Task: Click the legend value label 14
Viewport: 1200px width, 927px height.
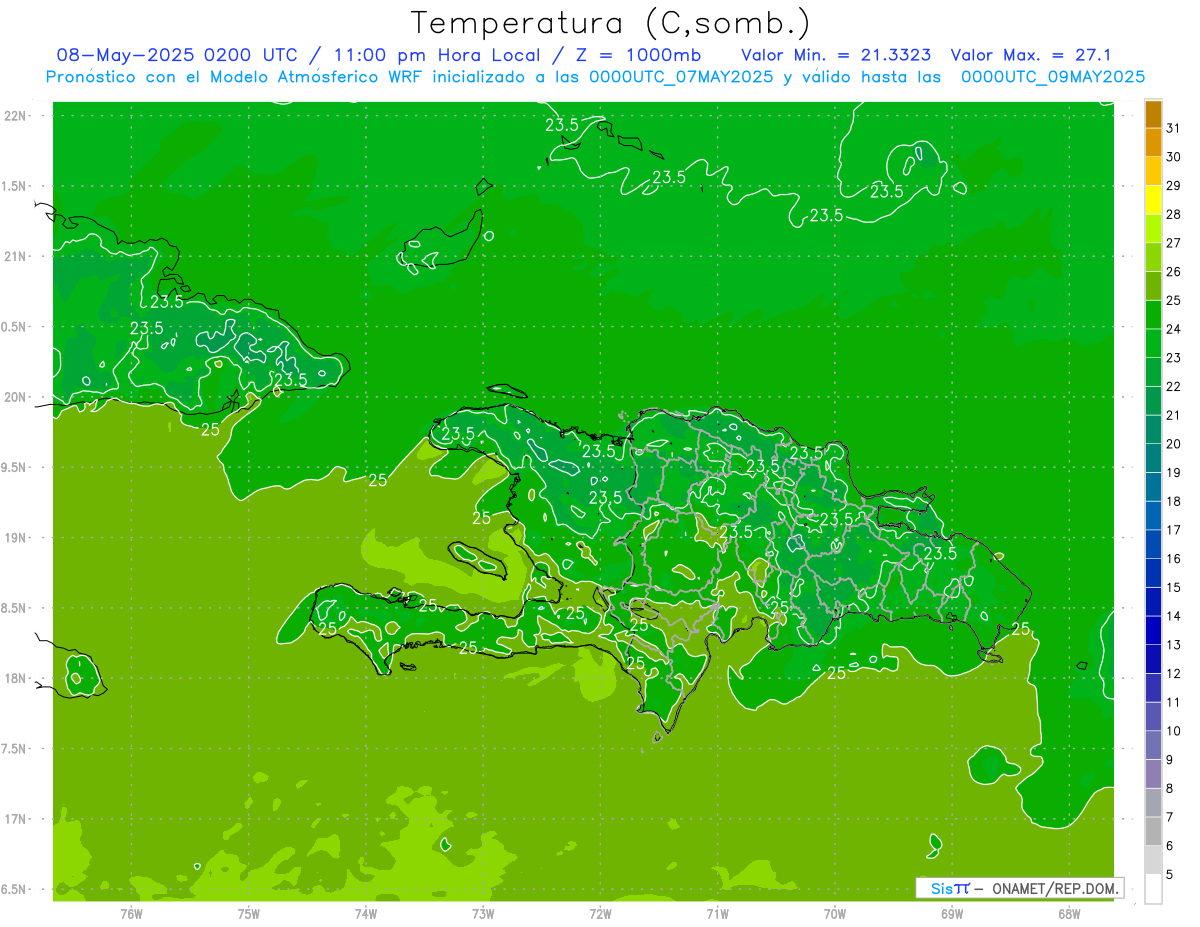Action: tap(1173, 616)
